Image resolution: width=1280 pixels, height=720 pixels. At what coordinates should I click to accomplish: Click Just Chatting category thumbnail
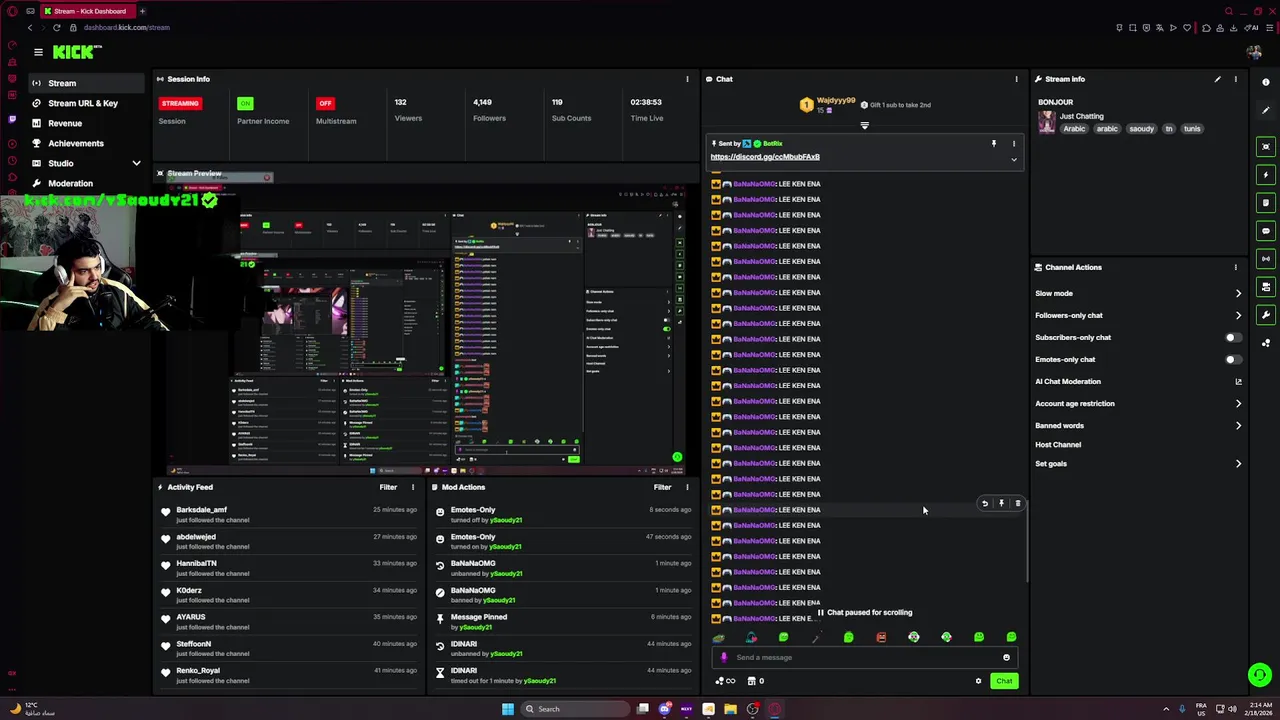tap(1046, 122)
